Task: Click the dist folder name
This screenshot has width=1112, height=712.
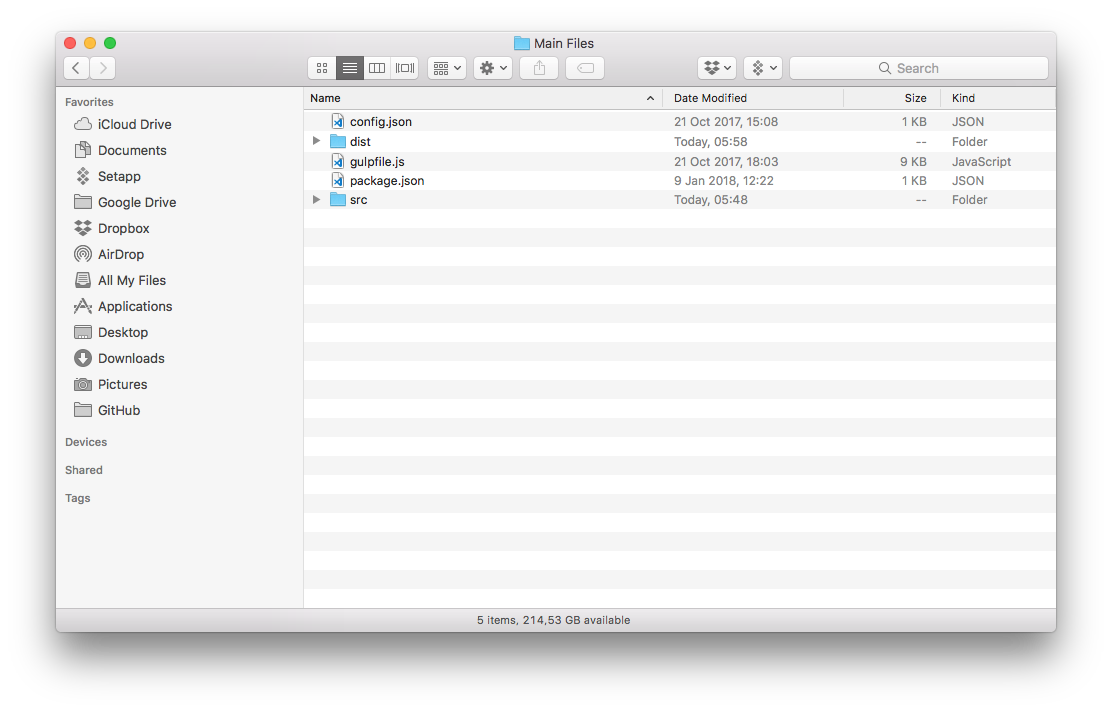Action: click(x=360, y=142)
